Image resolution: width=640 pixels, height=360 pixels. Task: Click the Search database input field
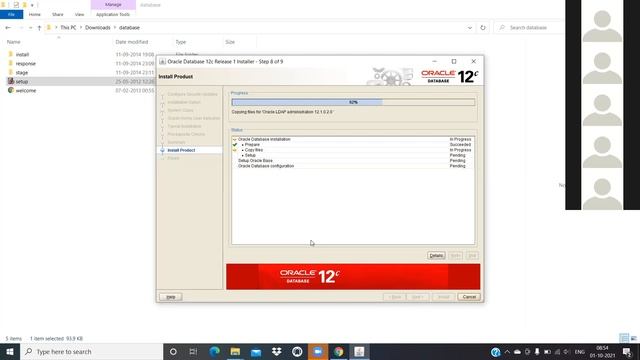529,28
